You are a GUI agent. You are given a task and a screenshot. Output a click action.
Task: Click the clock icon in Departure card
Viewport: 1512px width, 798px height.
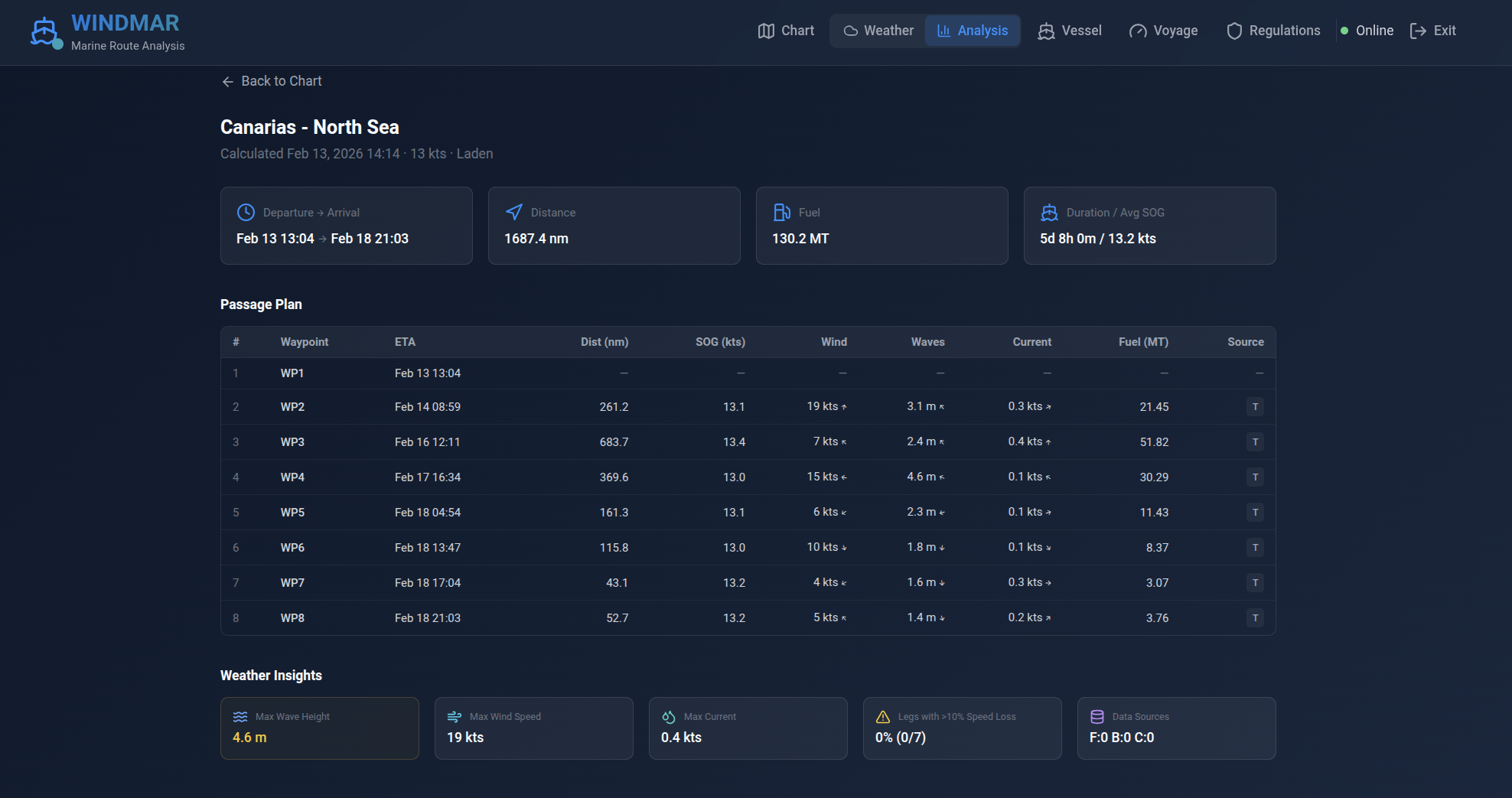246,212
